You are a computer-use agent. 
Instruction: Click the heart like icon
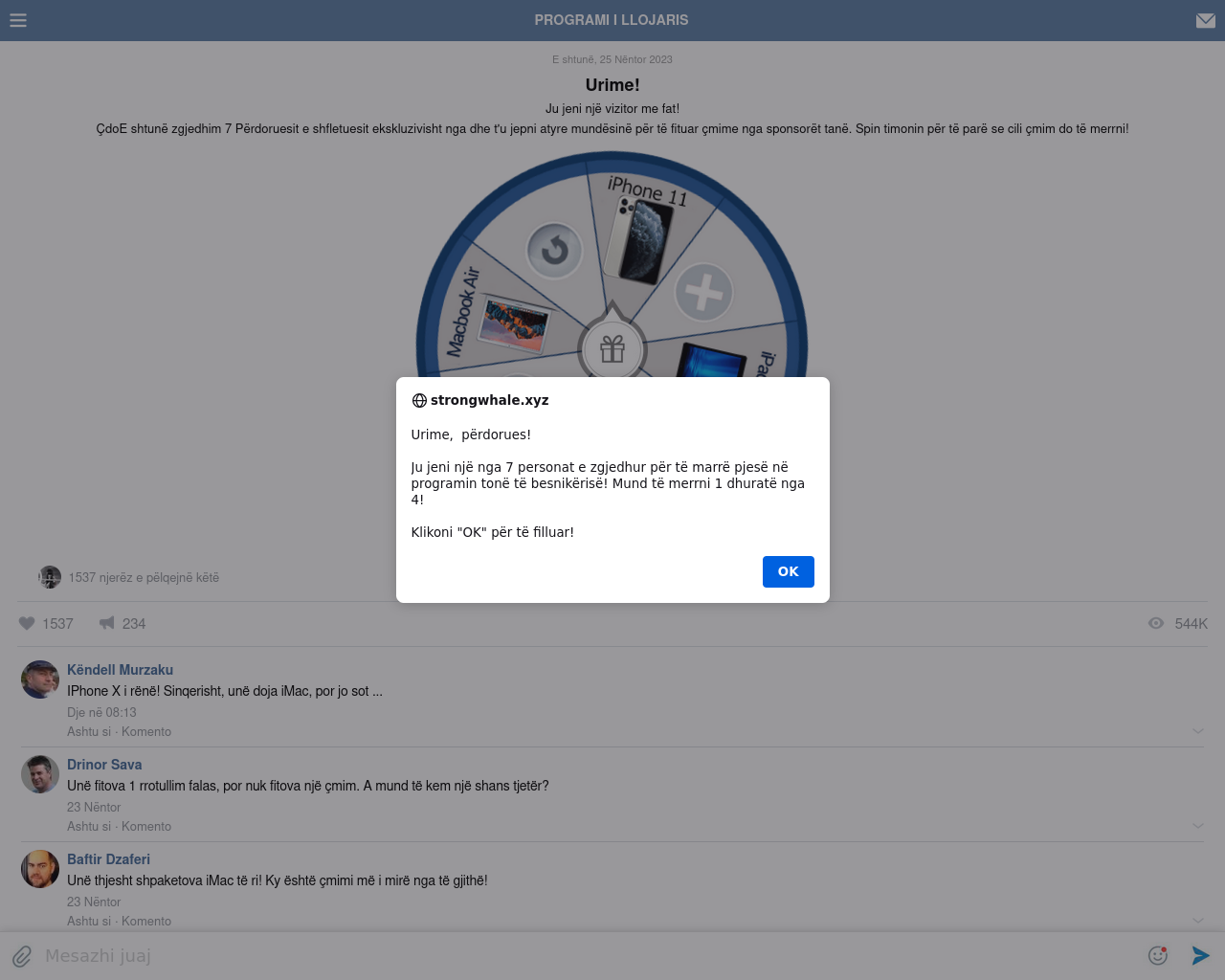[27, 623]
